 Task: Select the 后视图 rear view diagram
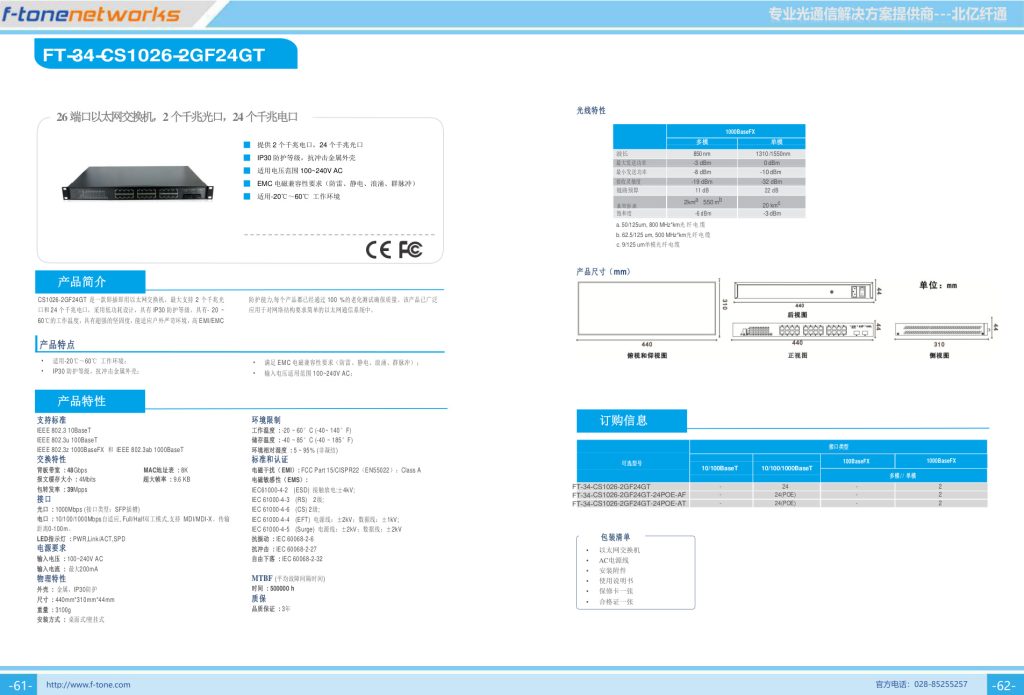point(797,293)
